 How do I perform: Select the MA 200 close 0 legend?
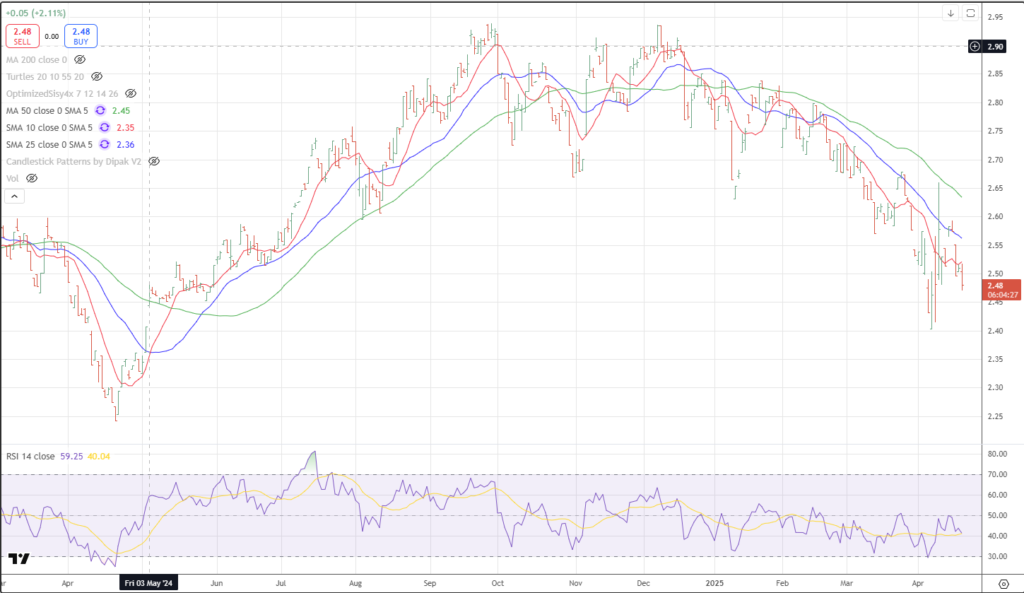[x=37, y=59]
